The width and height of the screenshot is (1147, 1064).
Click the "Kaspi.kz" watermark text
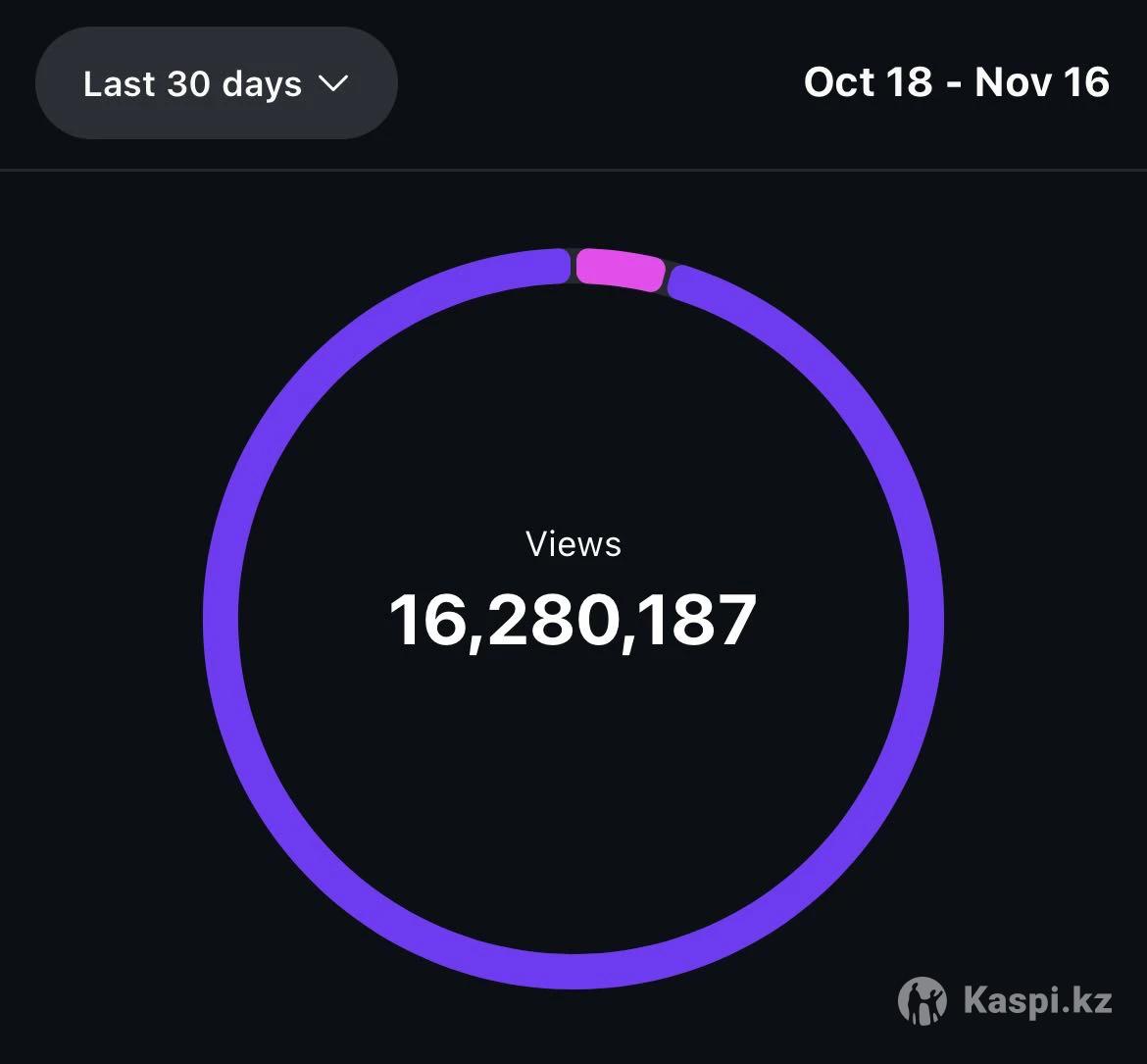pos(1037,1001)
